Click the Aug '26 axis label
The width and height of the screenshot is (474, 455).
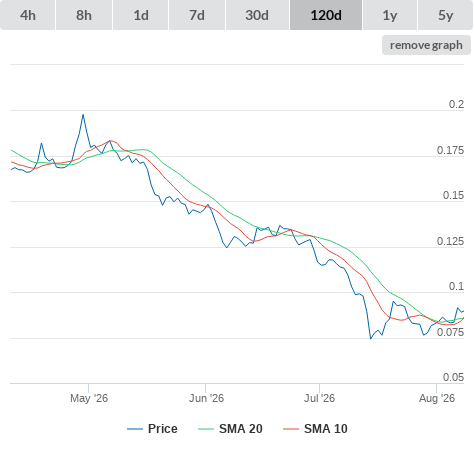click(437, 398)
